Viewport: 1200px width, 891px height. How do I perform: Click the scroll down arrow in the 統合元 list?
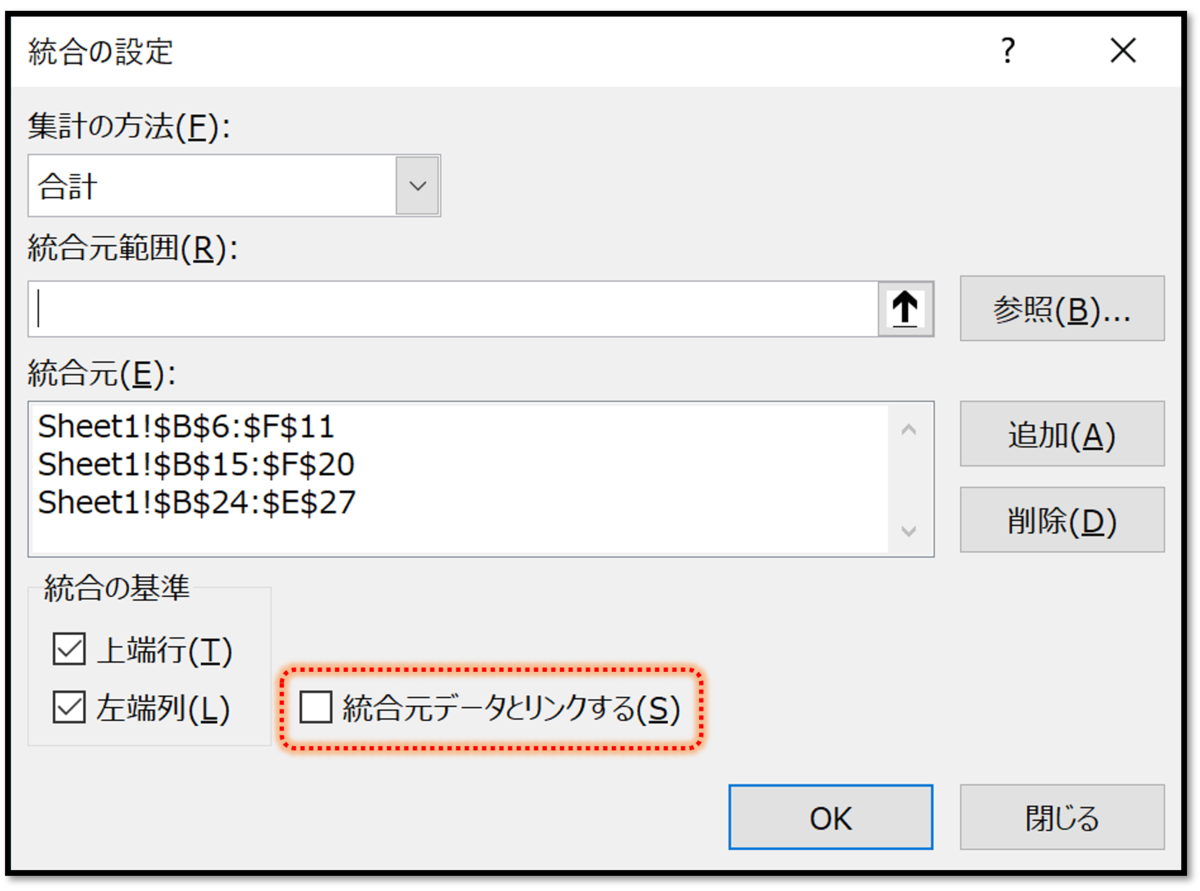click(910, 531)
